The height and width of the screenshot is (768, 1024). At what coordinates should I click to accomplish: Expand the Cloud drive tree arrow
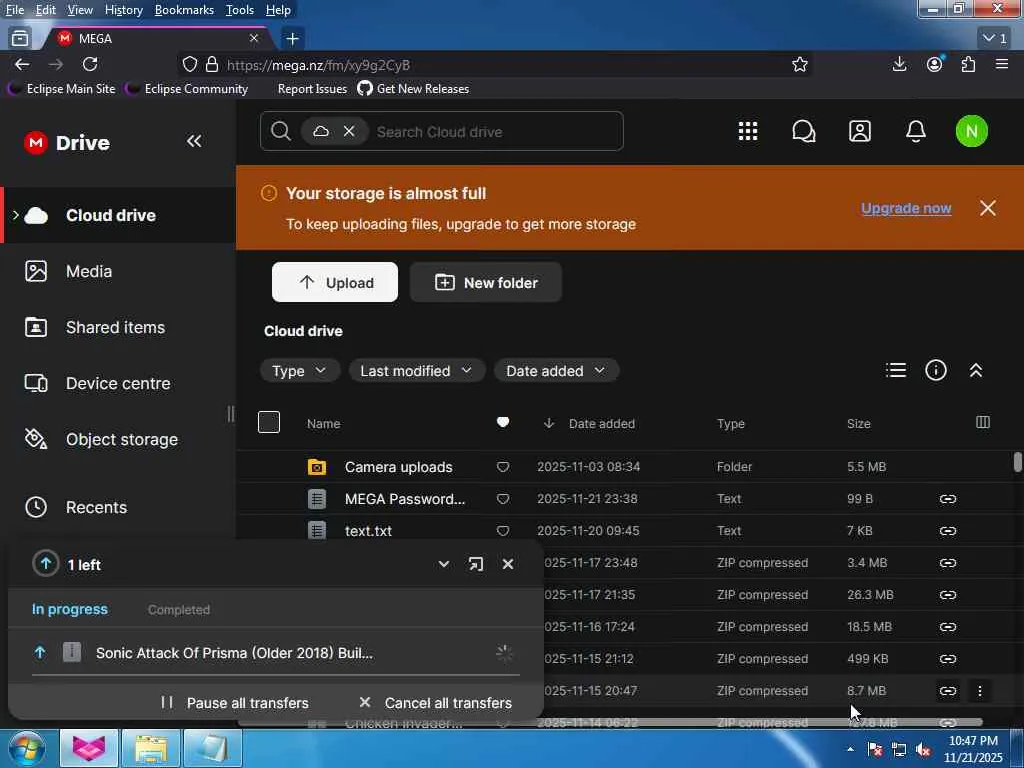[16, 215]
